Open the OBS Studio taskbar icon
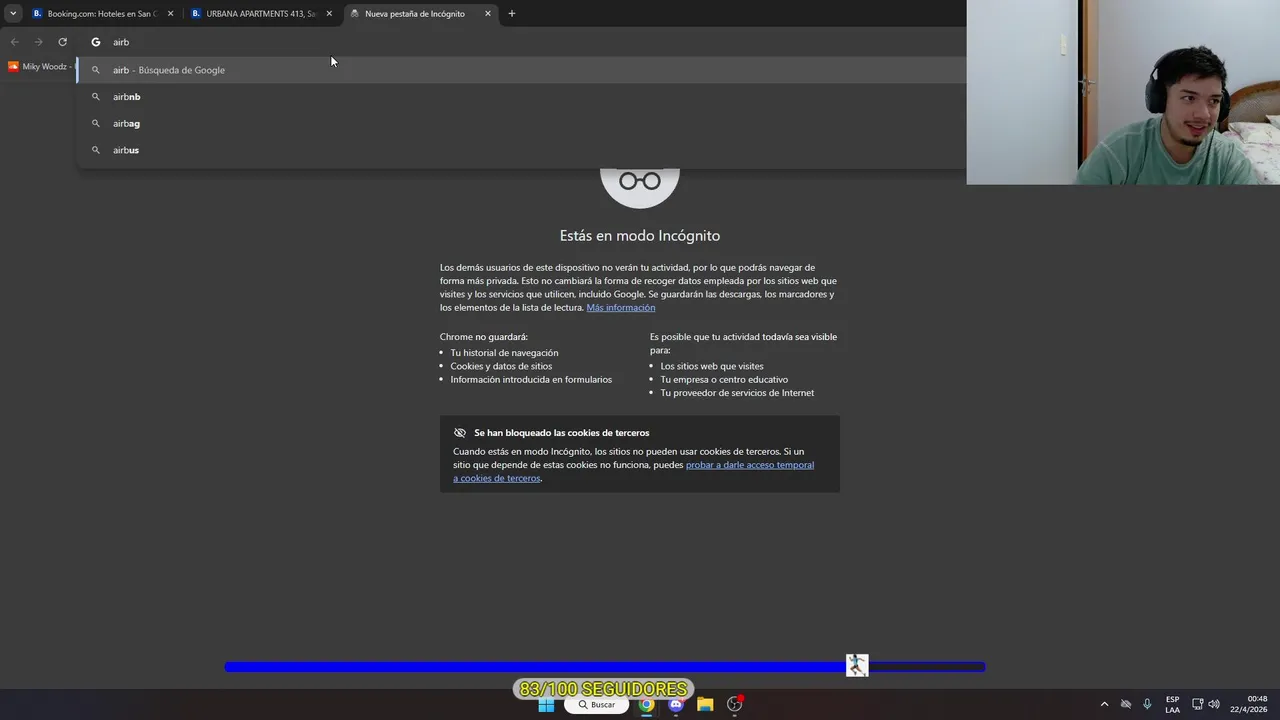This screenshot has width=1280, height=720. click(x=735, y=705)
